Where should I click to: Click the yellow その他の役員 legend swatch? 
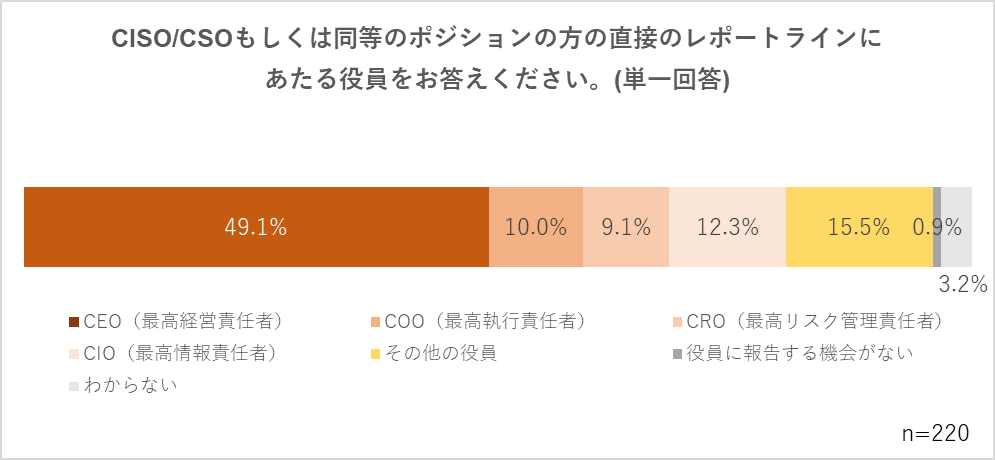[x=376, y=353]
